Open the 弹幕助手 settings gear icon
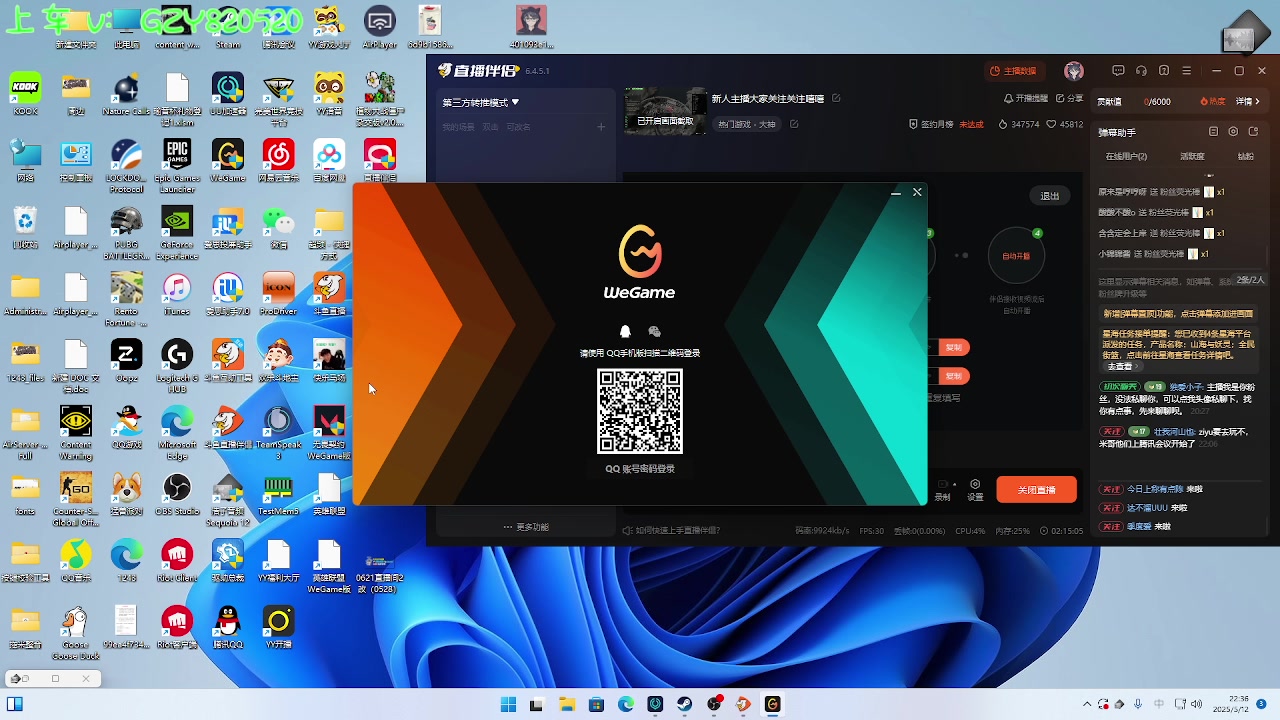 click(x=1233, y=132)
